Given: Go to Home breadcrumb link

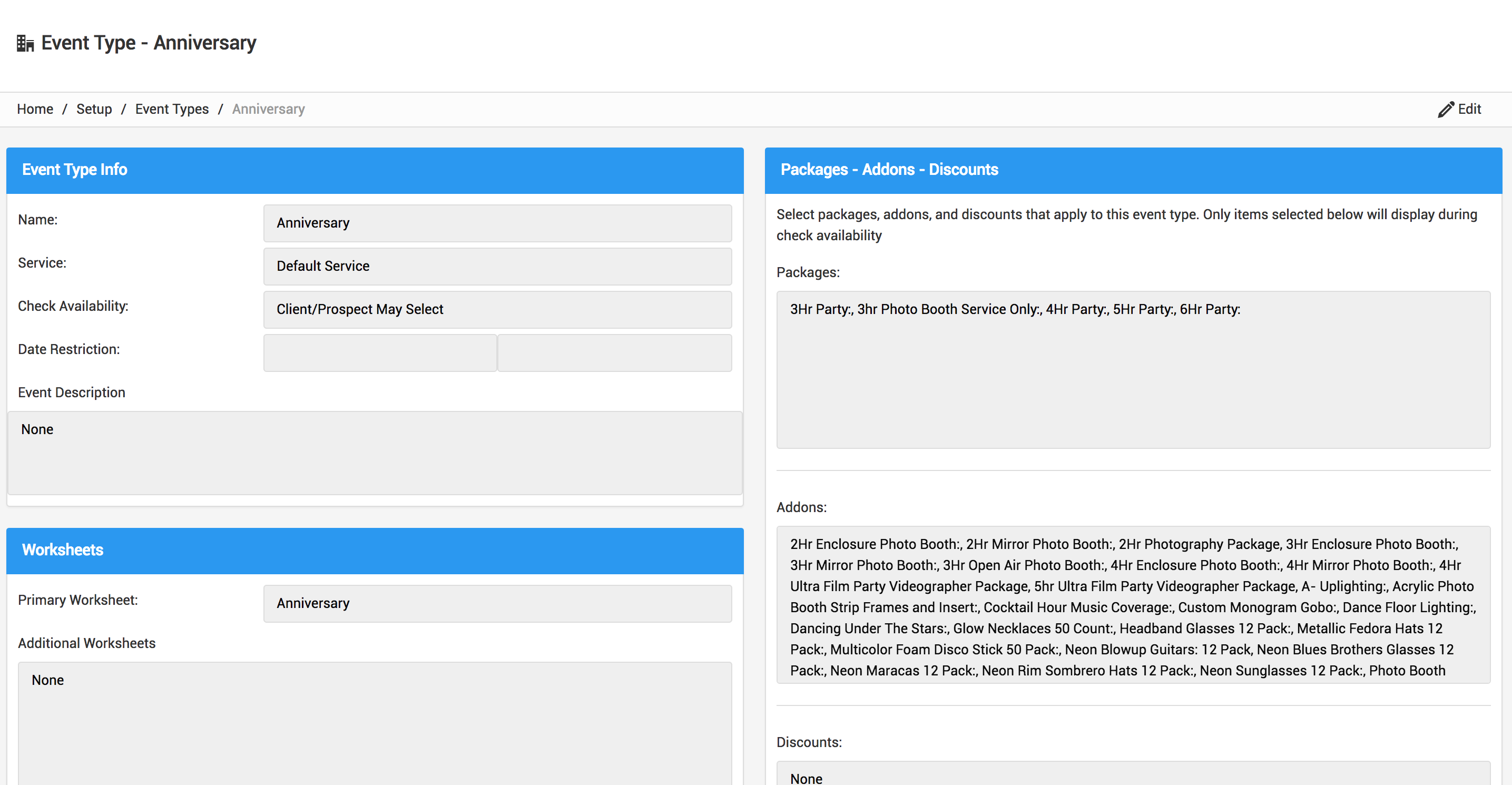Looking at the screenshot, I should pos(35,109).
